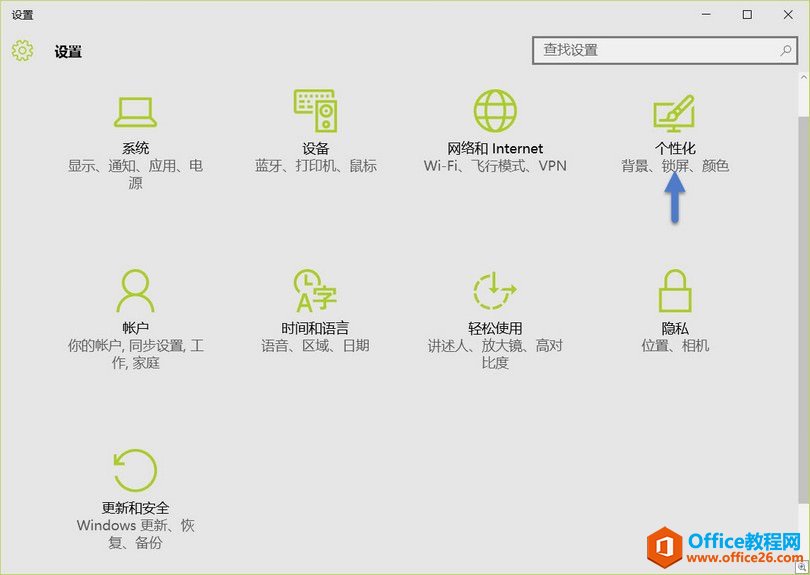Select the 系统 category title
This screenshot has width=810, height=575.
[x=135, y=148]
